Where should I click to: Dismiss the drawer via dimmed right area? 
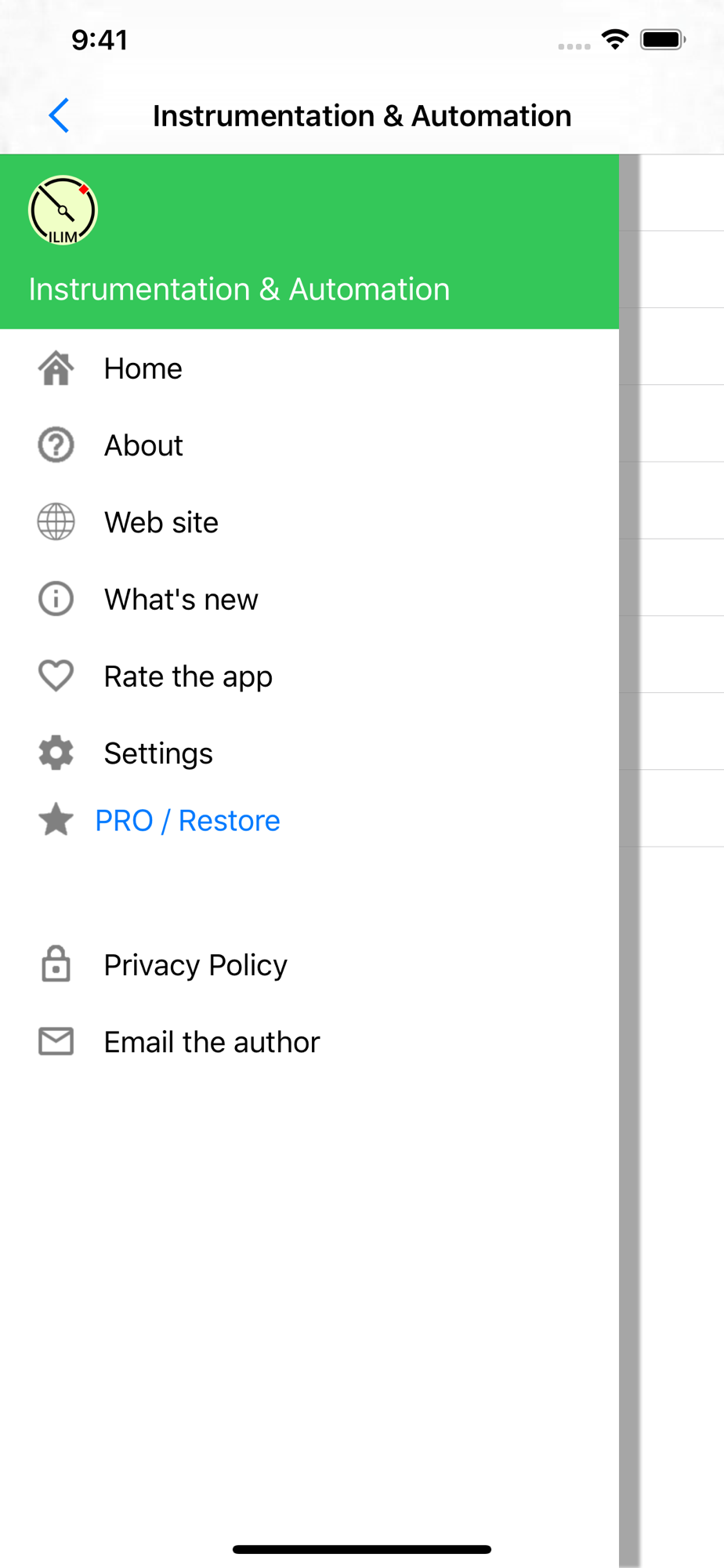[x=672, y=862]
